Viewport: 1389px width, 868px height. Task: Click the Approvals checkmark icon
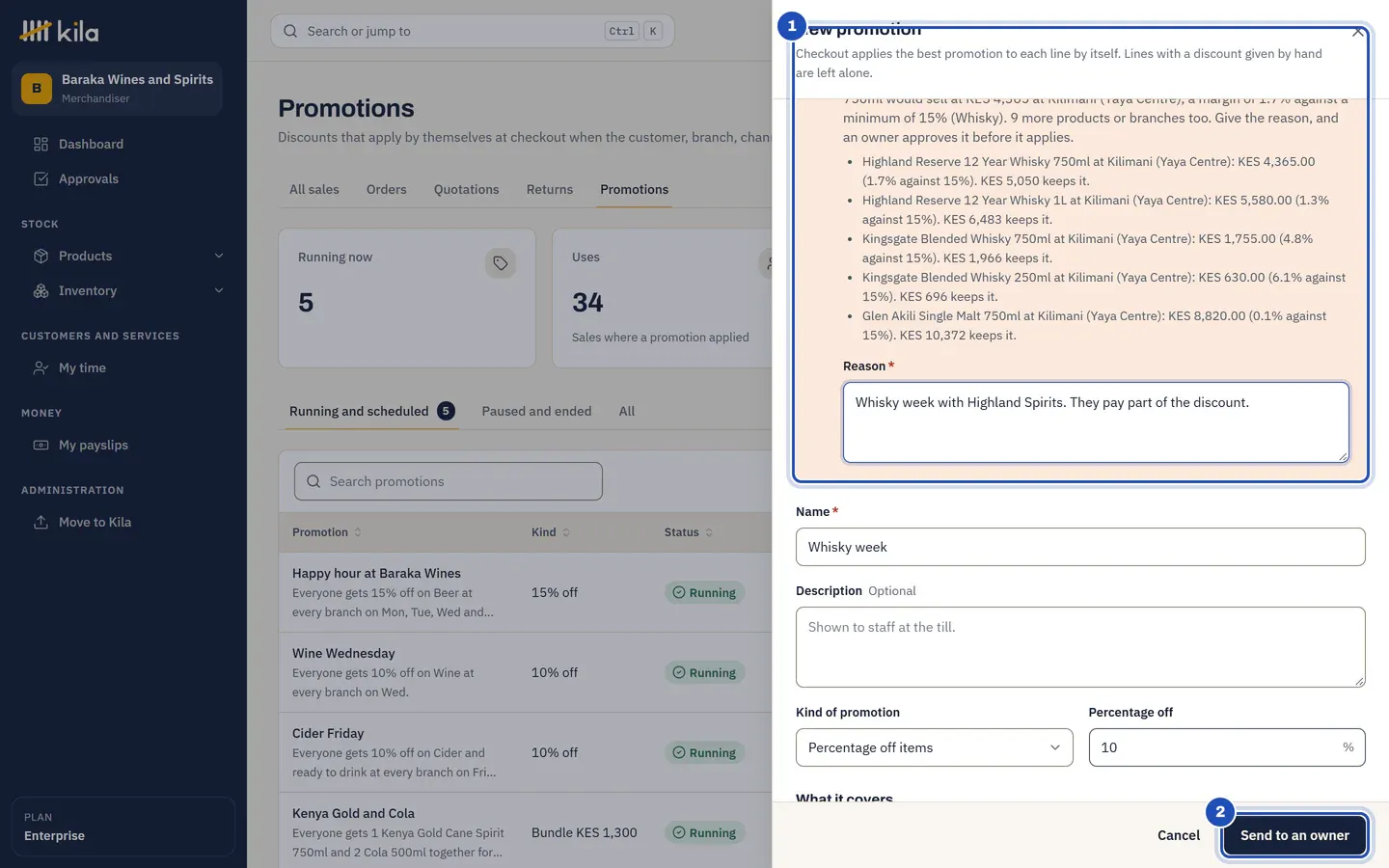click(x=41, y=178)
